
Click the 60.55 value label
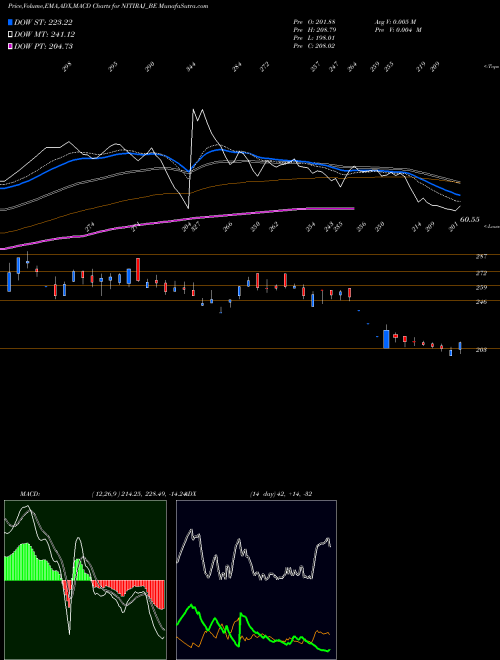coord(469,219)
